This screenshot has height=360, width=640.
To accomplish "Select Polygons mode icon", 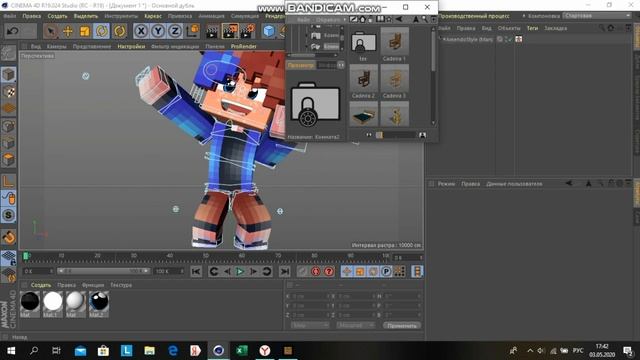I will (9, 160).
